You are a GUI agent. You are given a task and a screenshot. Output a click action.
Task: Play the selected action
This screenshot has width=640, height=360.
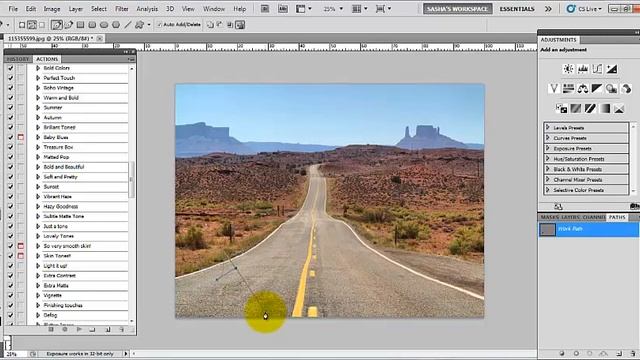pyautogui.click(x=79, y=329)
